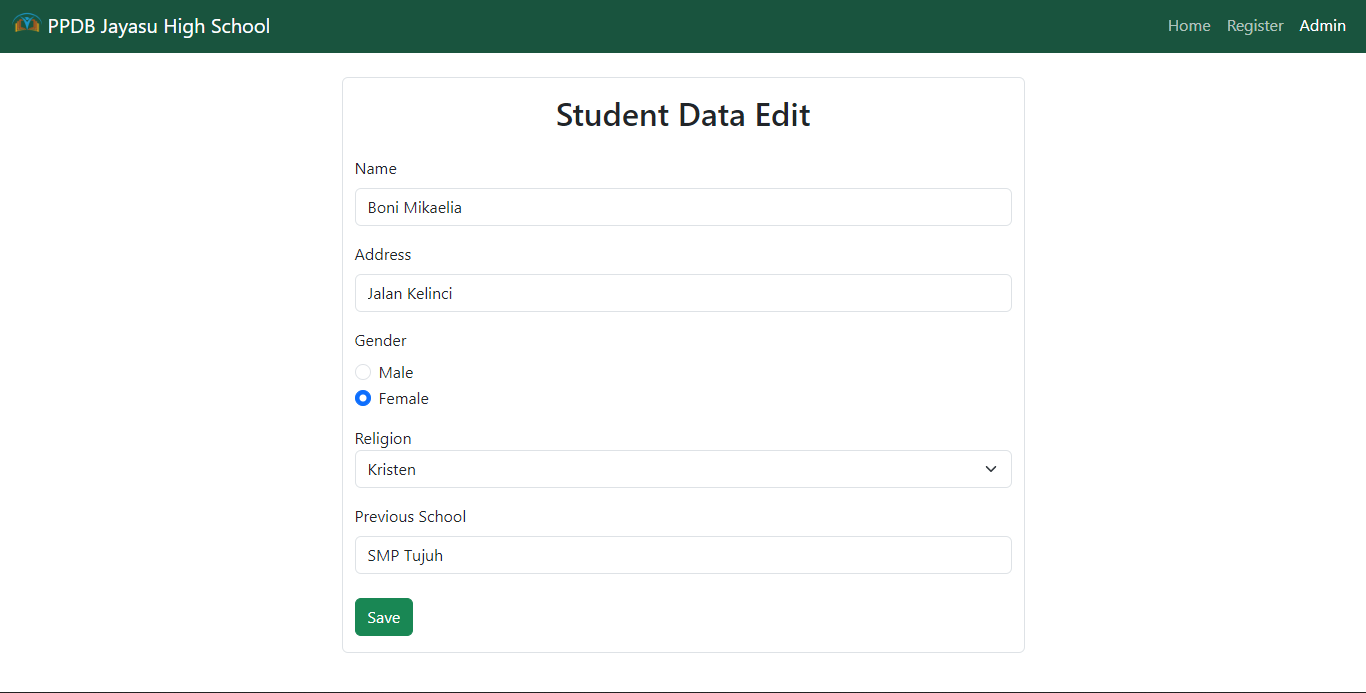Select the Female gender radio button
This screenshot has width=1366, height=693.
click(363, 398)
